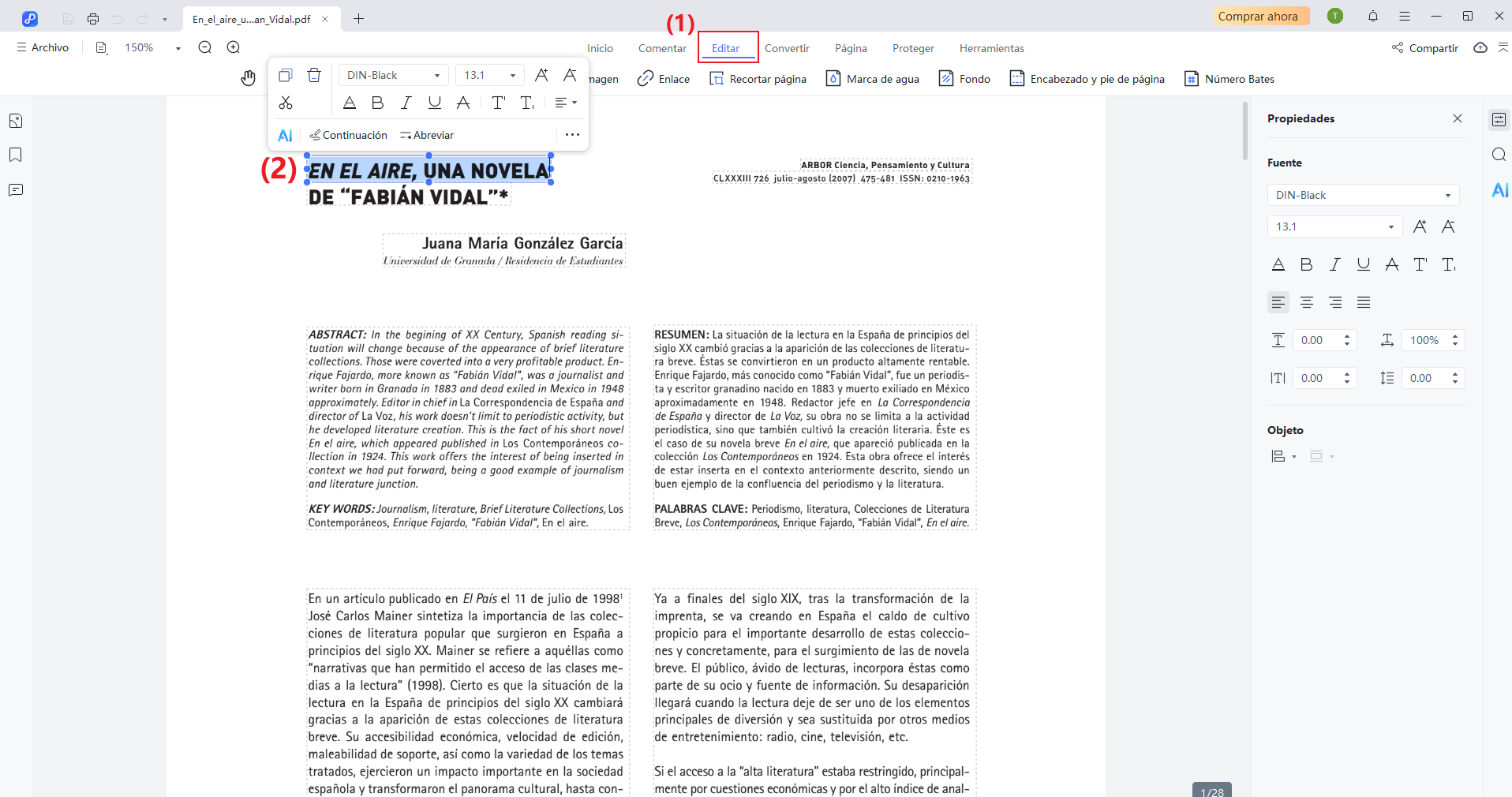Center align text in Propiedades

[1307, 302]
